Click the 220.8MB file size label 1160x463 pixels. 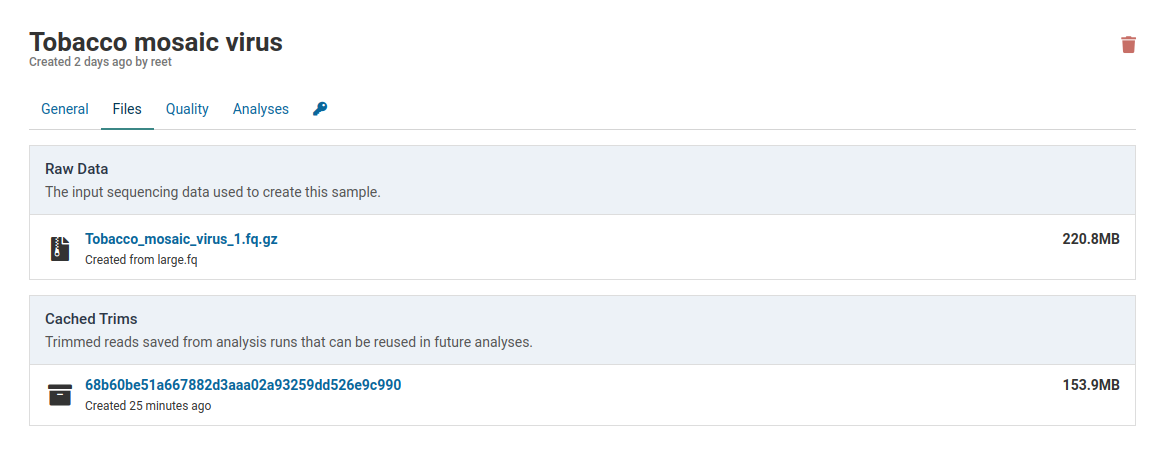point(1090,239)
